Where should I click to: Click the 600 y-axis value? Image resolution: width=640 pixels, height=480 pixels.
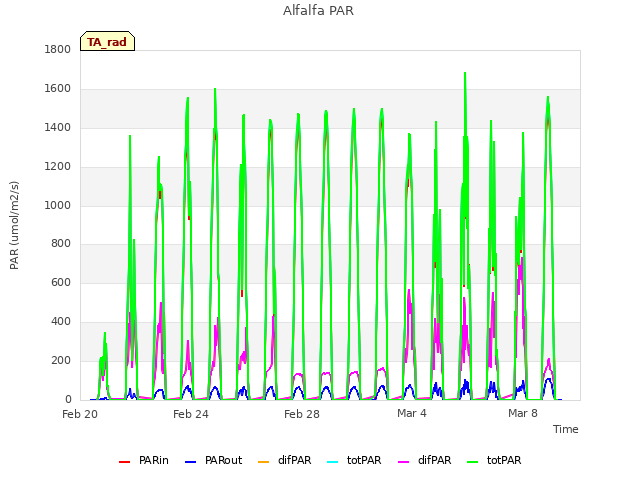pyautogui.click(x=61, y=282)
